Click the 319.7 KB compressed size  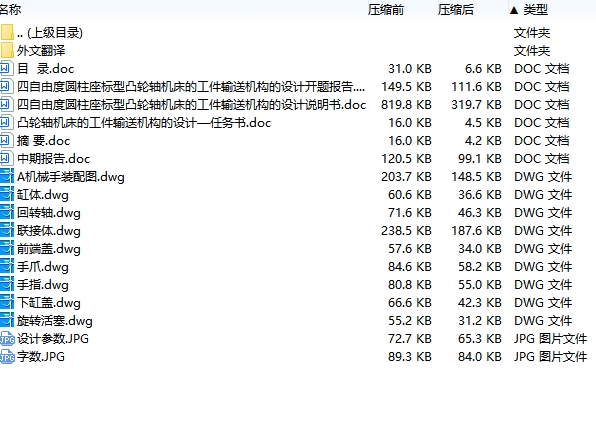click(x=476, y=105)
